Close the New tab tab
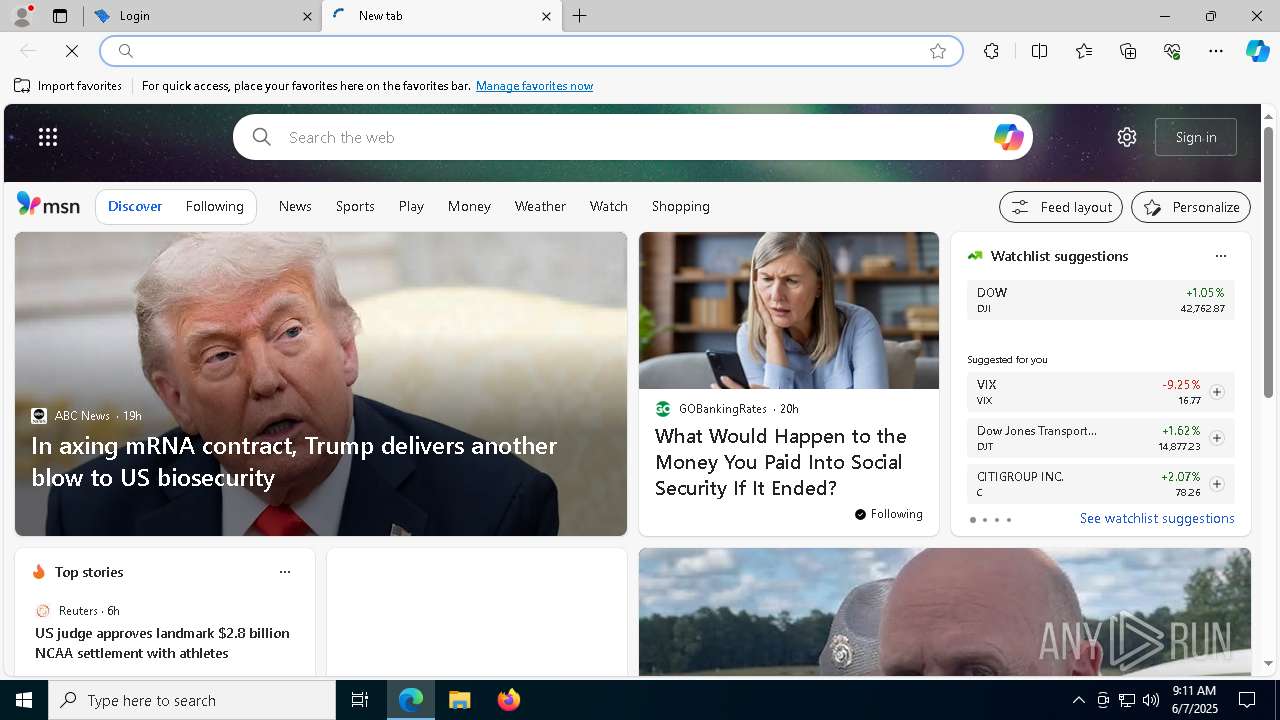Image resolution: width=1280 pixels, height=720 pixels. [546, 16]
